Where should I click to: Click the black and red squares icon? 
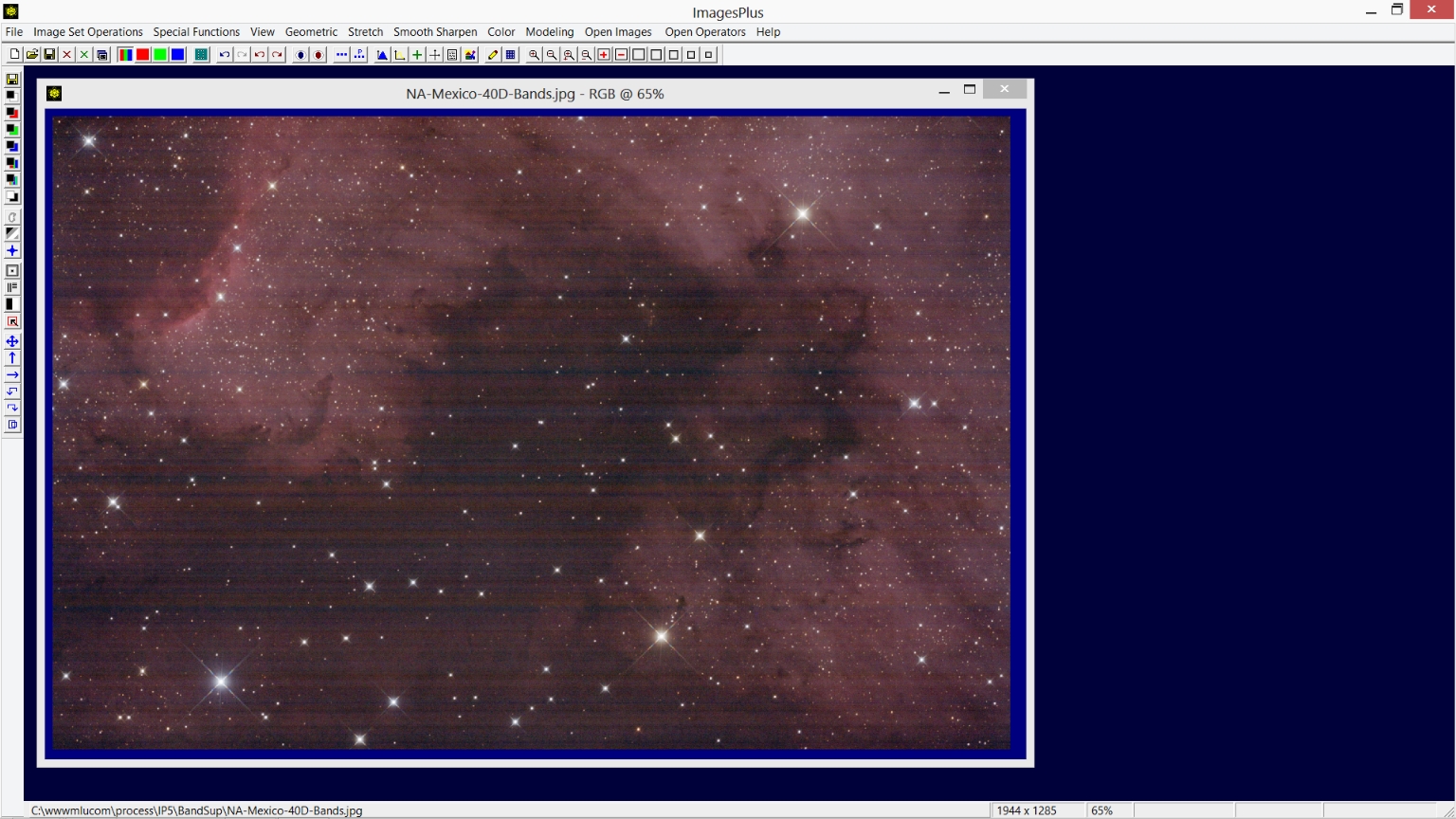click(x=12, y=112)
